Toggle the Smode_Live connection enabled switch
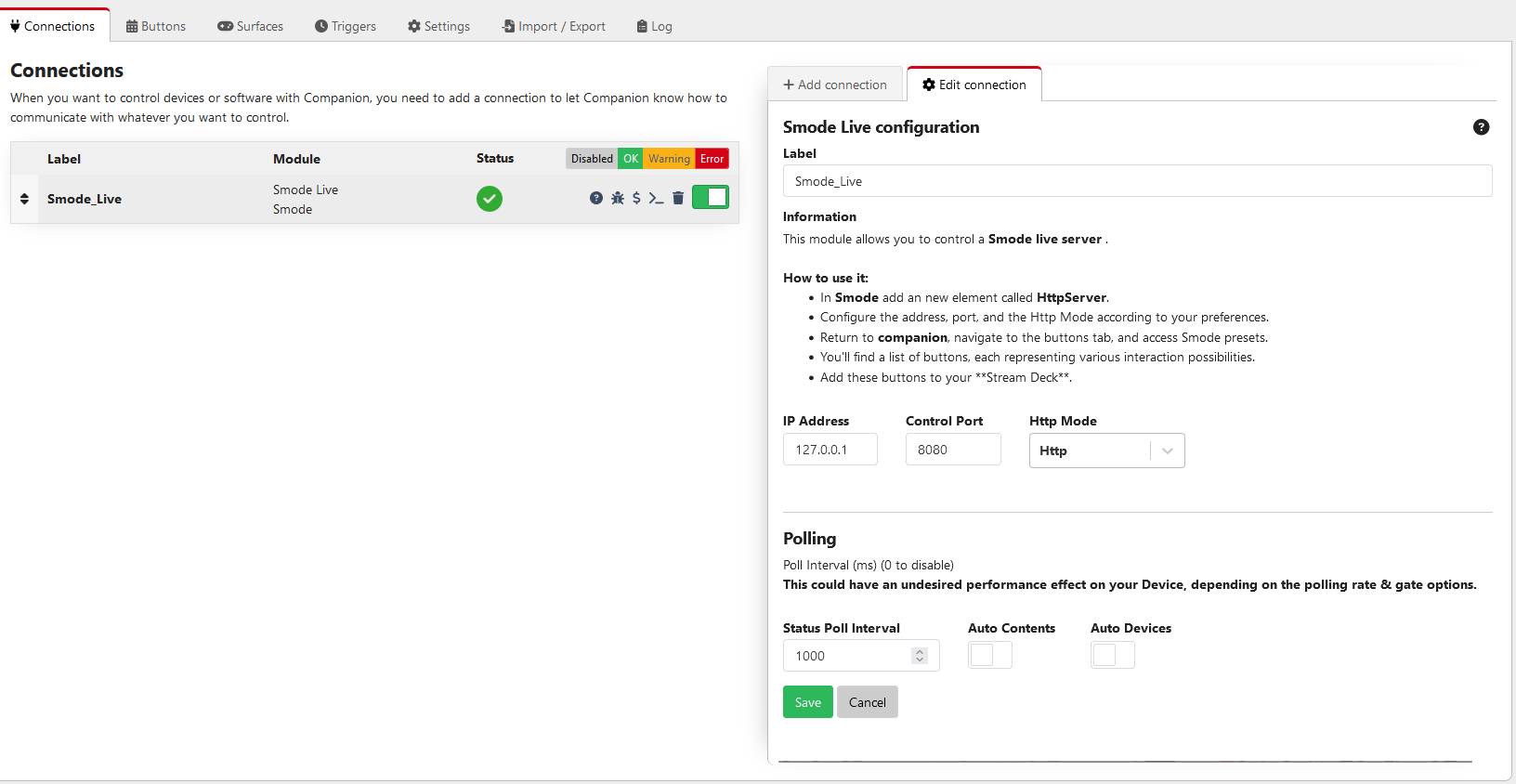This screenshot has height=784, width=1516. click(x=711, y=197)
